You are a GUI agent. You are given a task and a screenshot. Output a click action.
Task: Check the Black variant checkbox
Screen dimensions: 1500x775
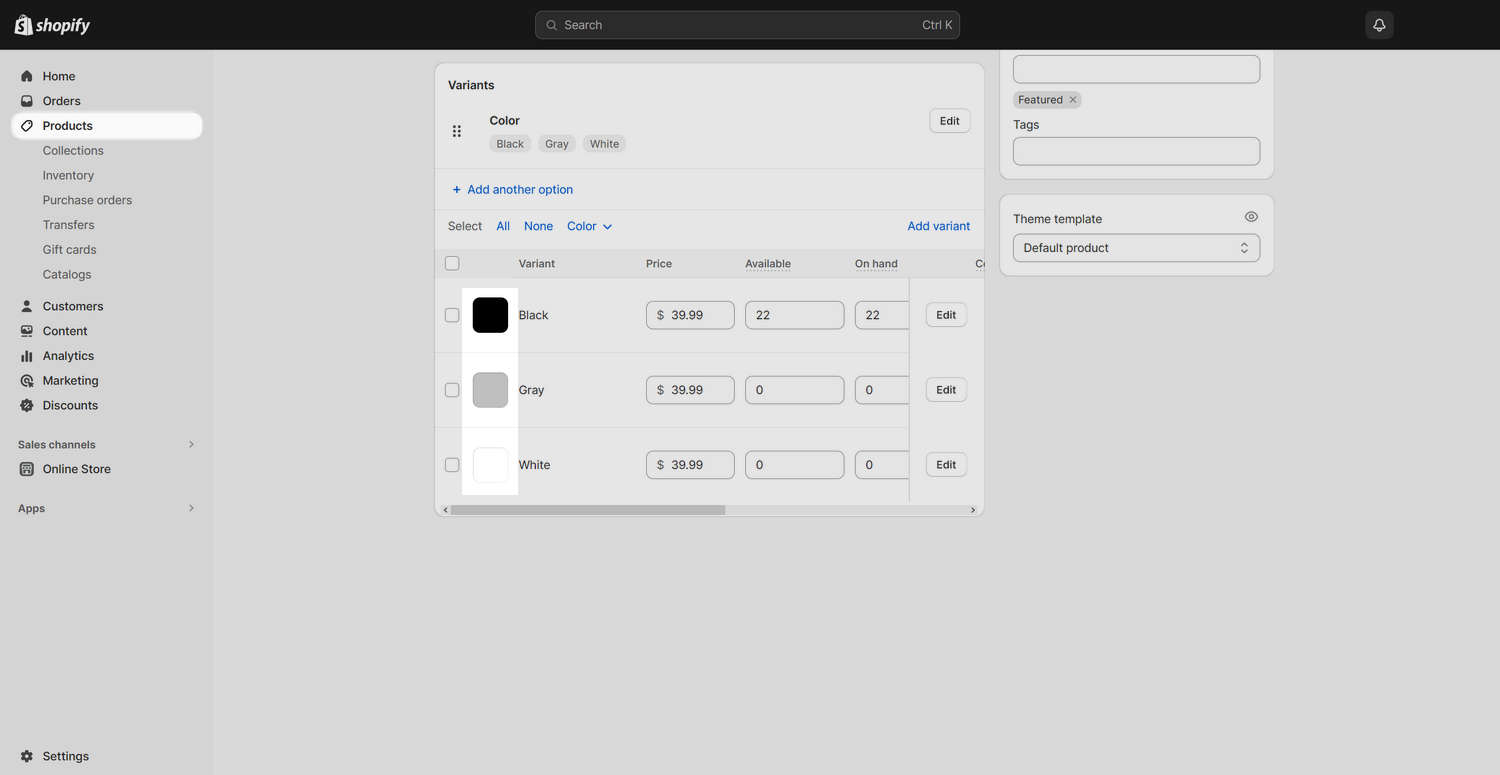452,315
